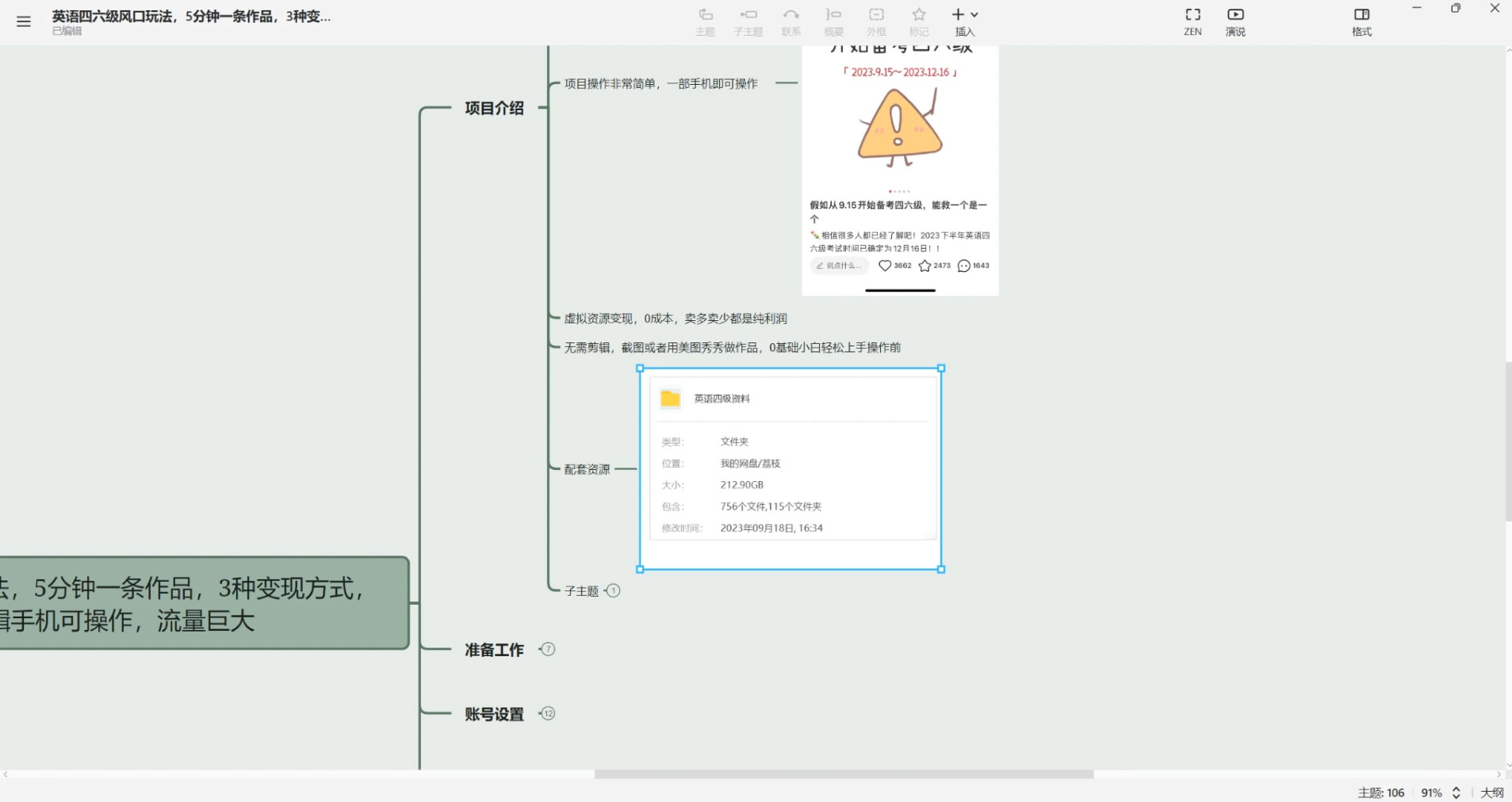The image size is (1512, 802).
Task: Open the hamburger menu
Action: point(23,21)
